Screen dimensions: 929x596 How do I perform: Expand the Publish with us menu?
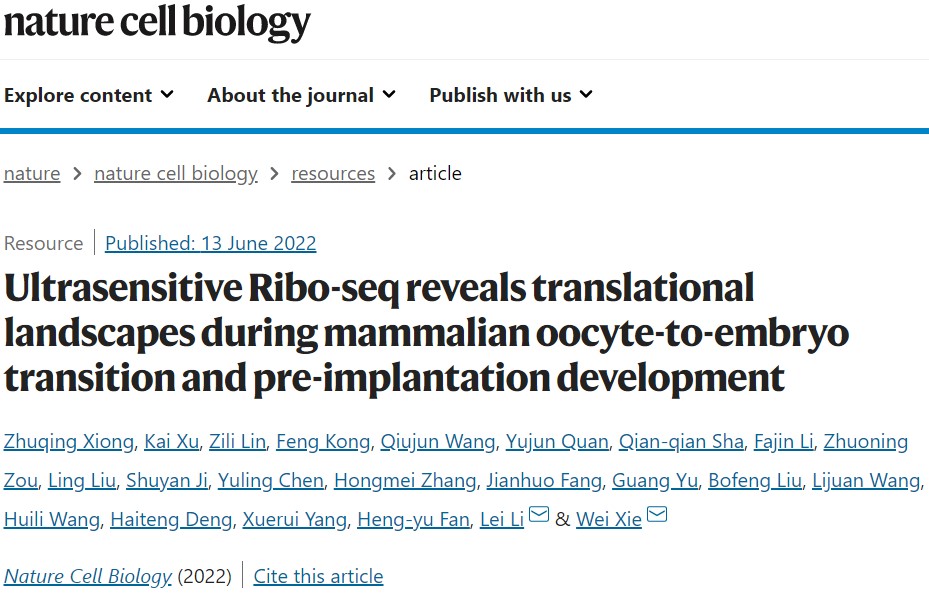pyautogui.click(x=511, y=95)
